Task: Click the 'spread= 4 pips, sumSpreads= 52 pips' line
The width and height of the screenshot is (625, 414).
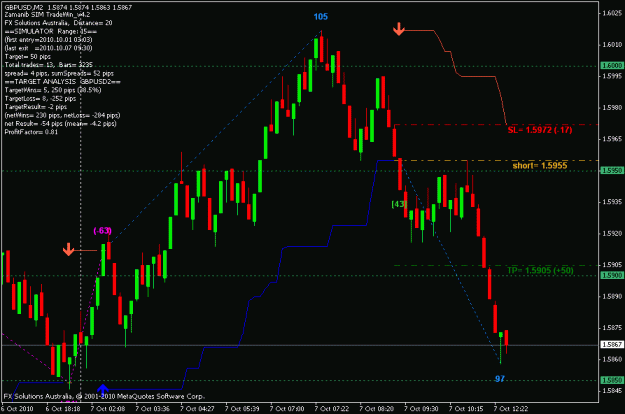Action: [x=59, y=73]
